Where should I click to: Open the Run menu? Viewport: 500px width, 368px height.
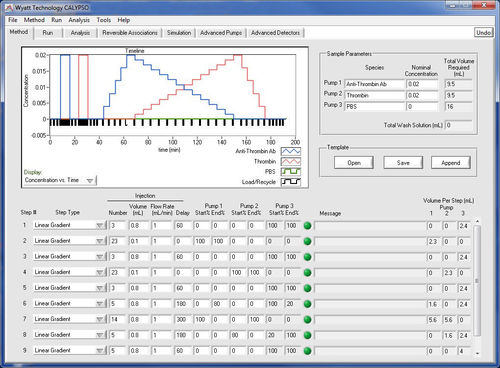57,20
